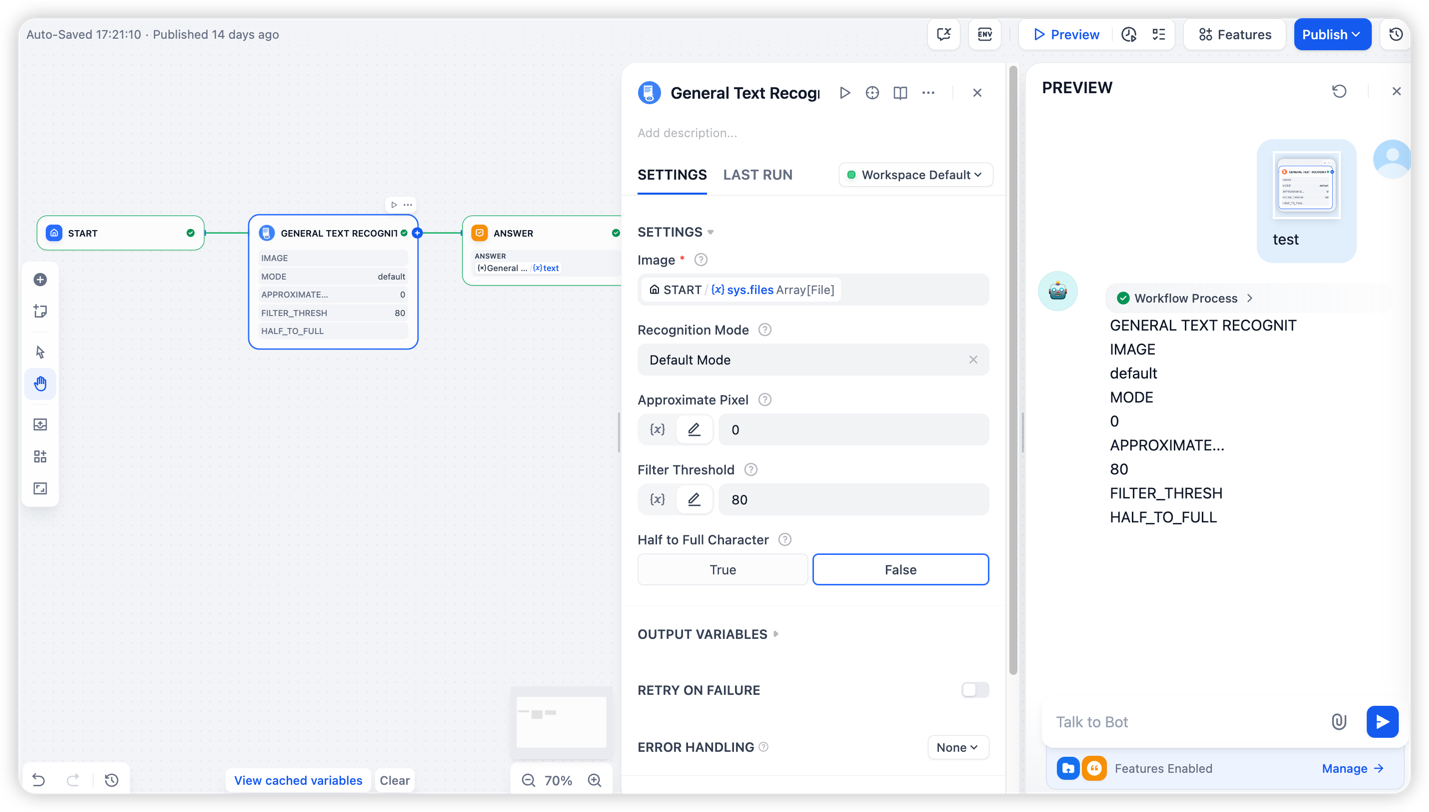Set Half to Full Character to False
Viewport: 1429px width, 812px height.
click(900, 570)
